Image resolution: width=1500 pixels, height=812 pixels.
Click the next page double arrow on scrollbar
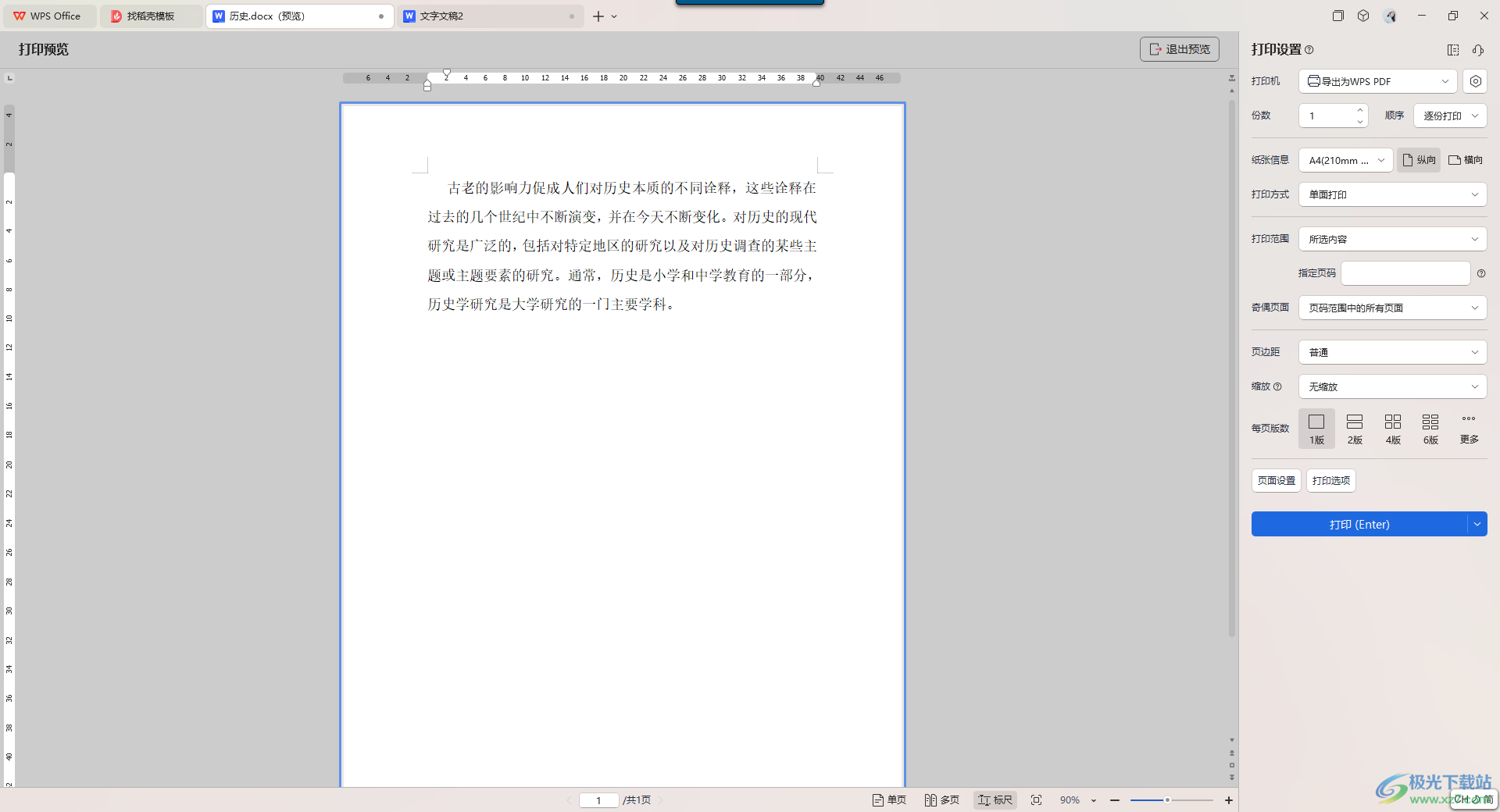[1232, 778]
